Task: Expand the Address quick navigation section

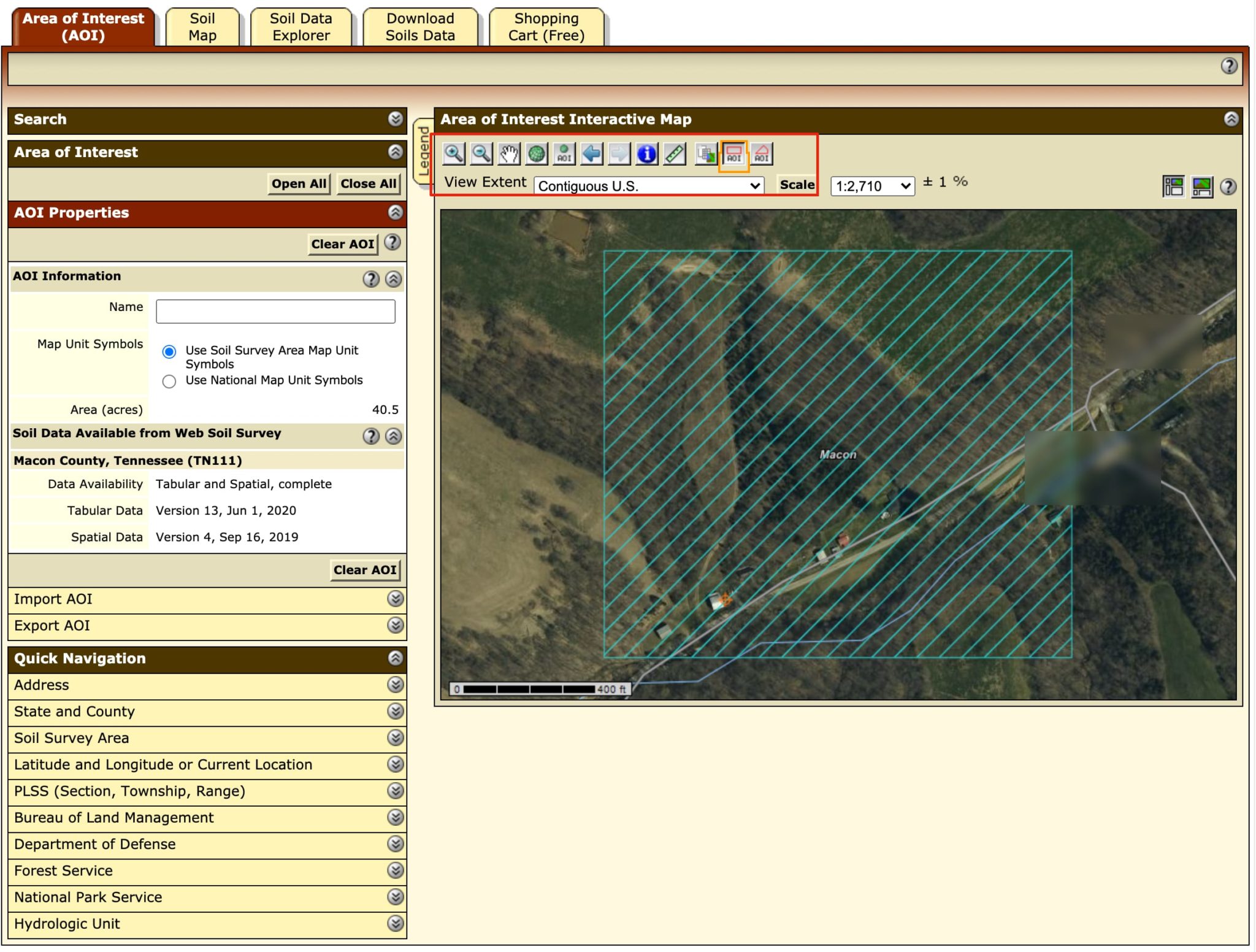Action: tap(396, 685)
